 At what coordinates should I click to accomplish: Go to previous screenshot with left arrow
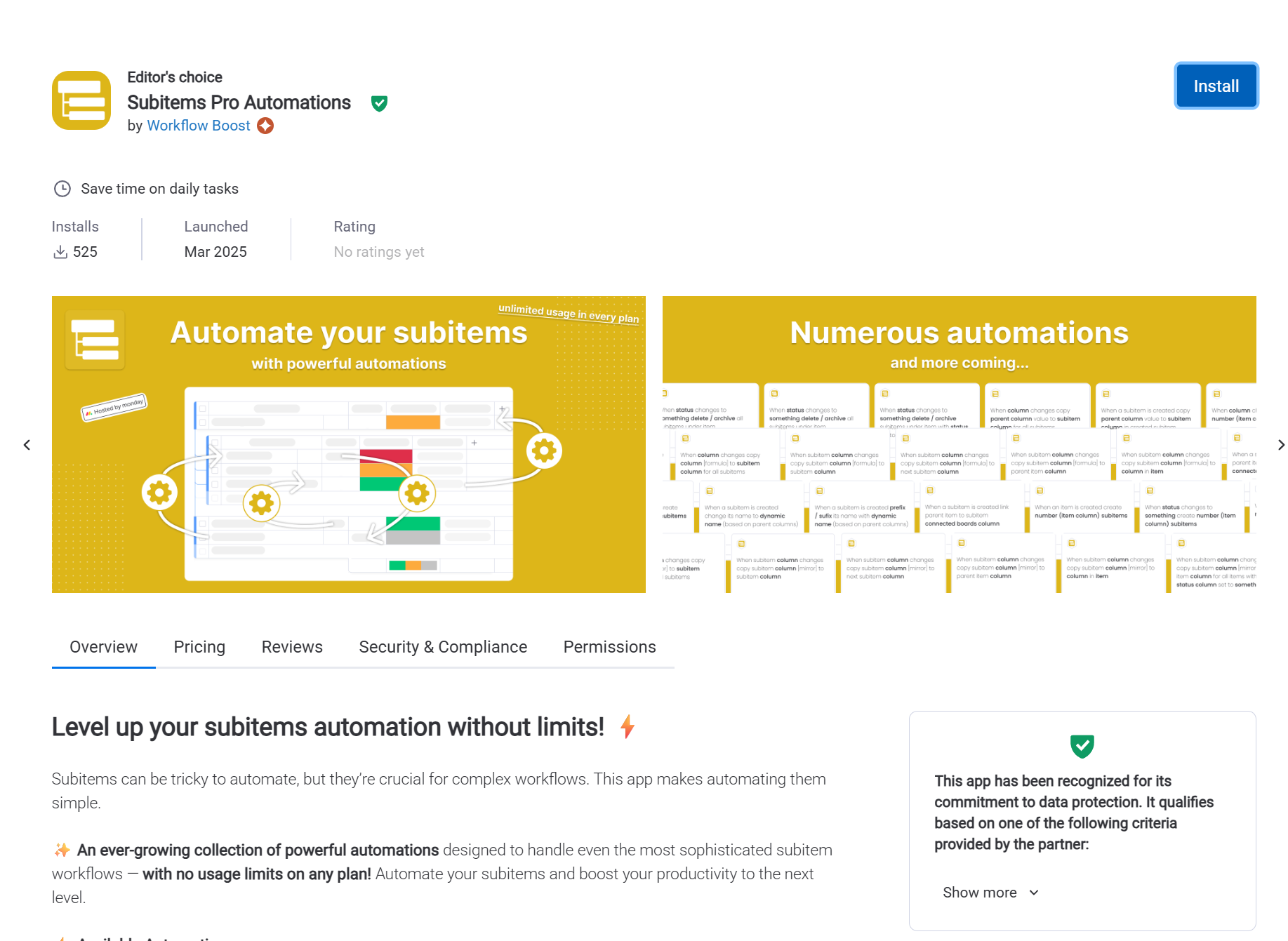tap(27, 445)
